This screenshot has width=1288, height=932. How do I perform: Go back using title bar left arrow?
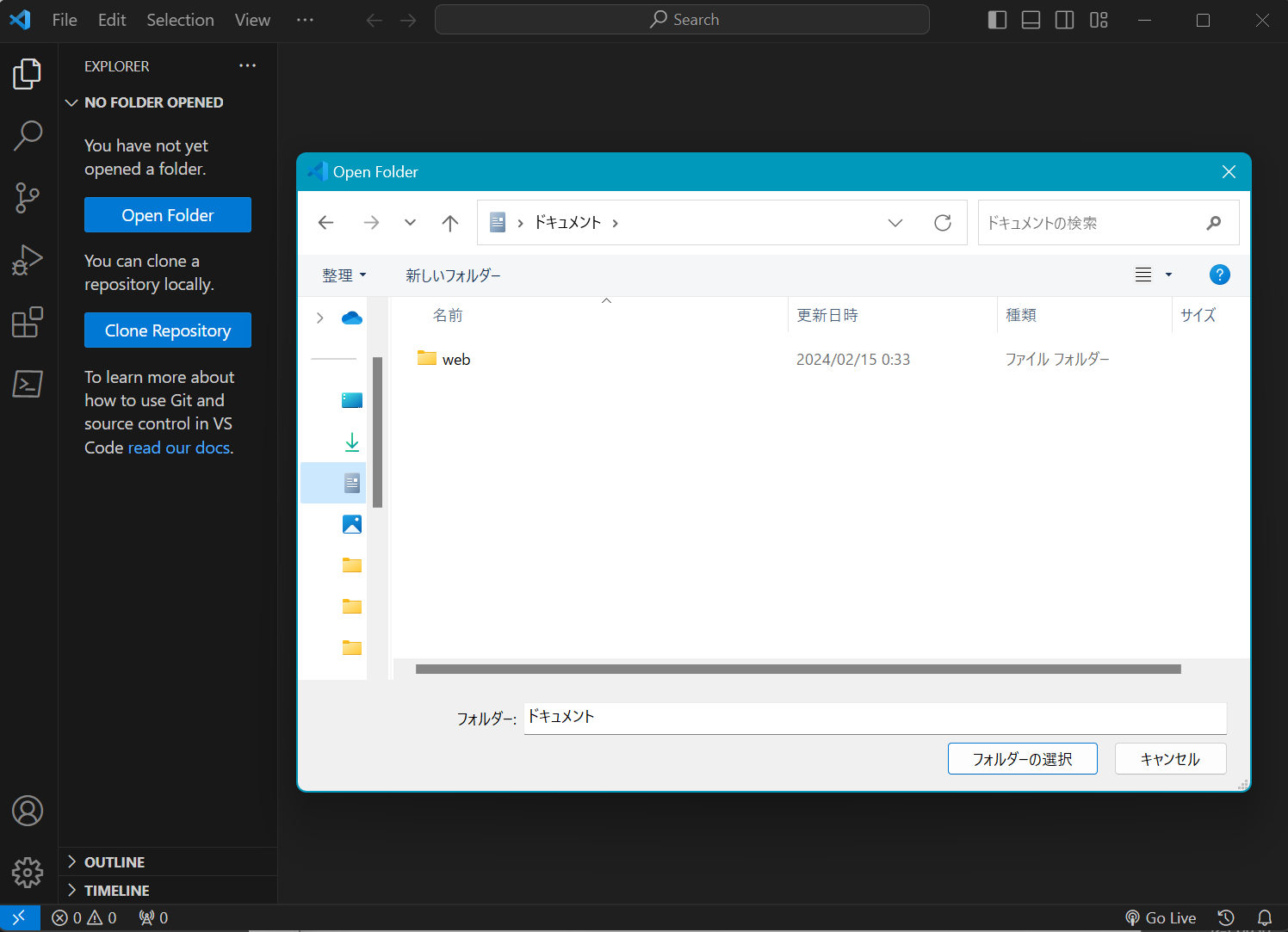pyautogui.click(x=374, y=20)
